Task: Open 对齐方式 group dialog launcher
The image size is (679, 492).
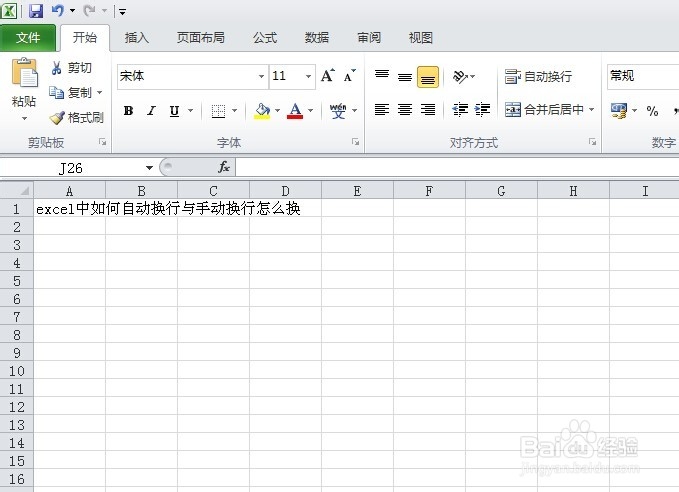Action: (592, 142)
